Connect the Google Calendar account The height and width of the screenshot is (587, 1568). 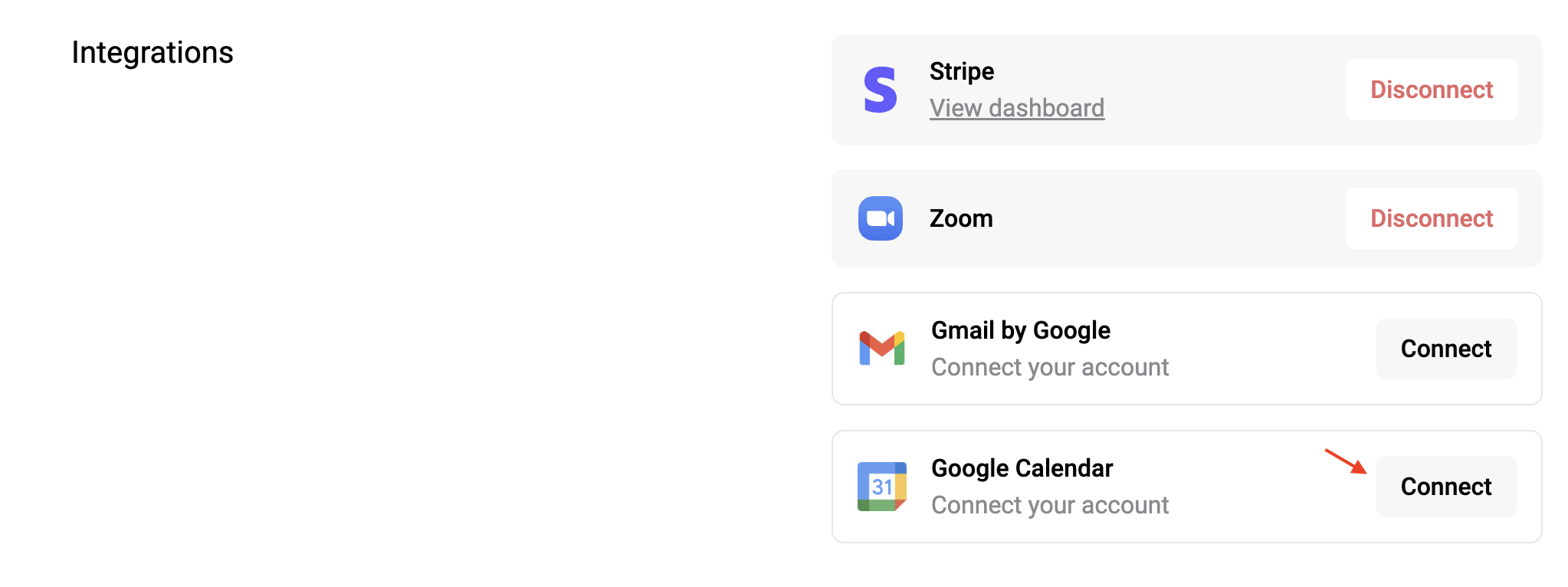(x=1445, y=487)
